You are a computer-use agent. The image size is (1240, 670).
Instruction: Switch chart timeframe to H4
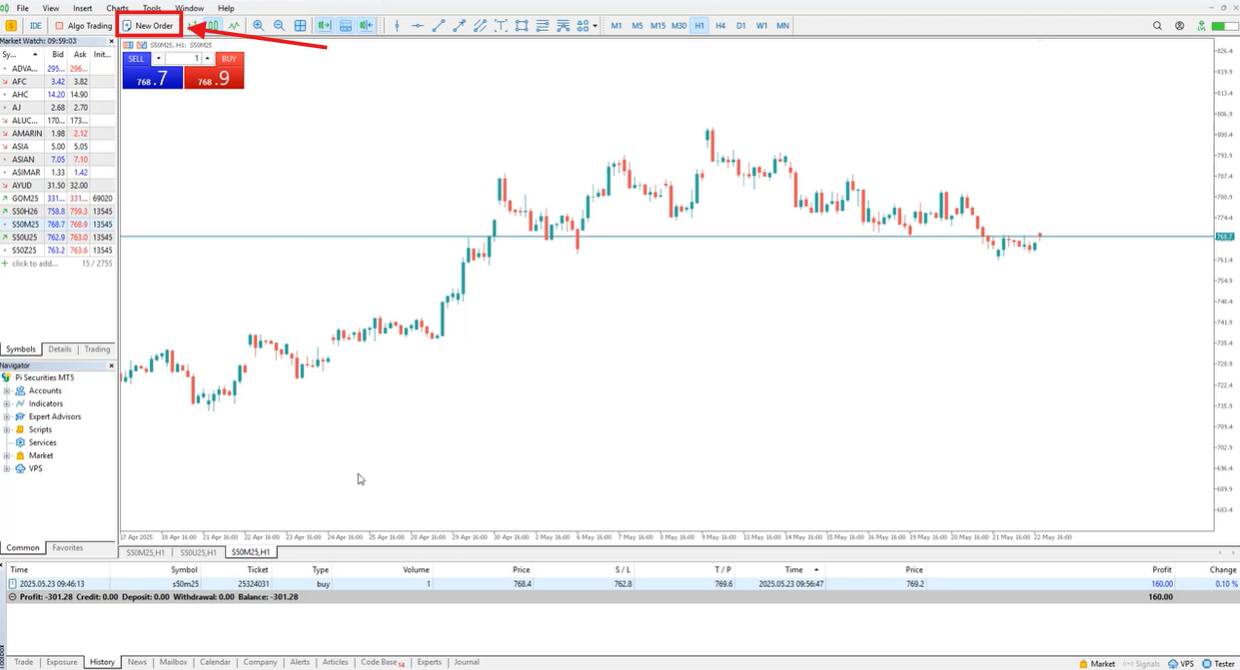(x=720, y=25)
